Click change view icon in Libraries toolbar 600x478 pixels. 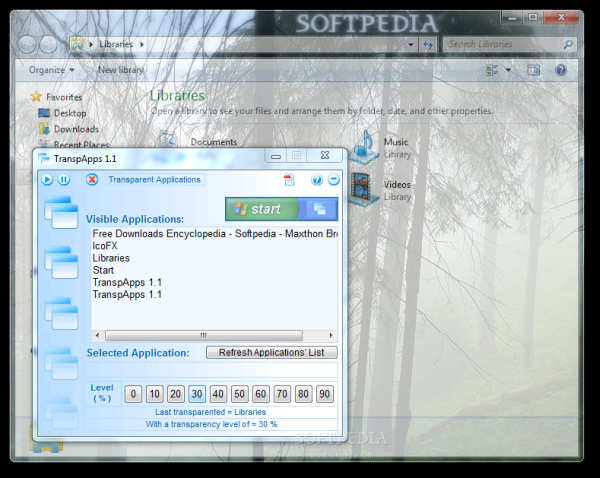(492, 70)
